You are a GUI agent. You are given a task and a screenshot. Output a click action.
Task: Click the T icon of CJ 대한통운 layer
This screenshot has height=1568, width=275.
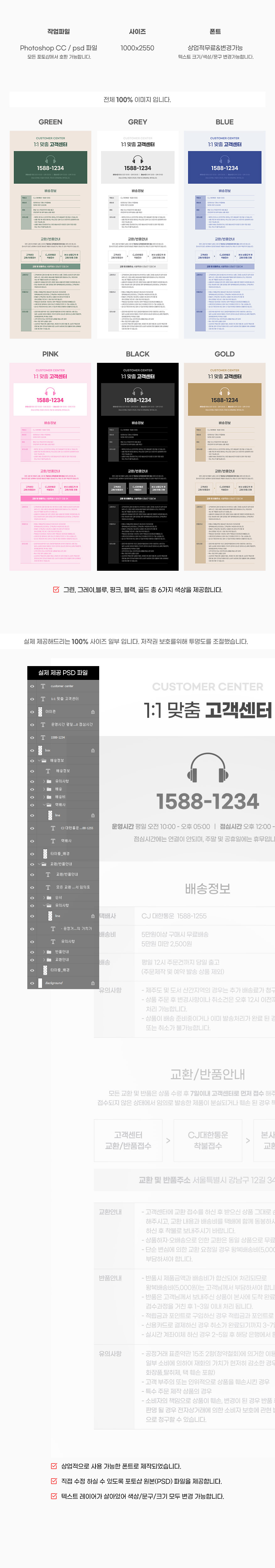click(x=52, y=828)
